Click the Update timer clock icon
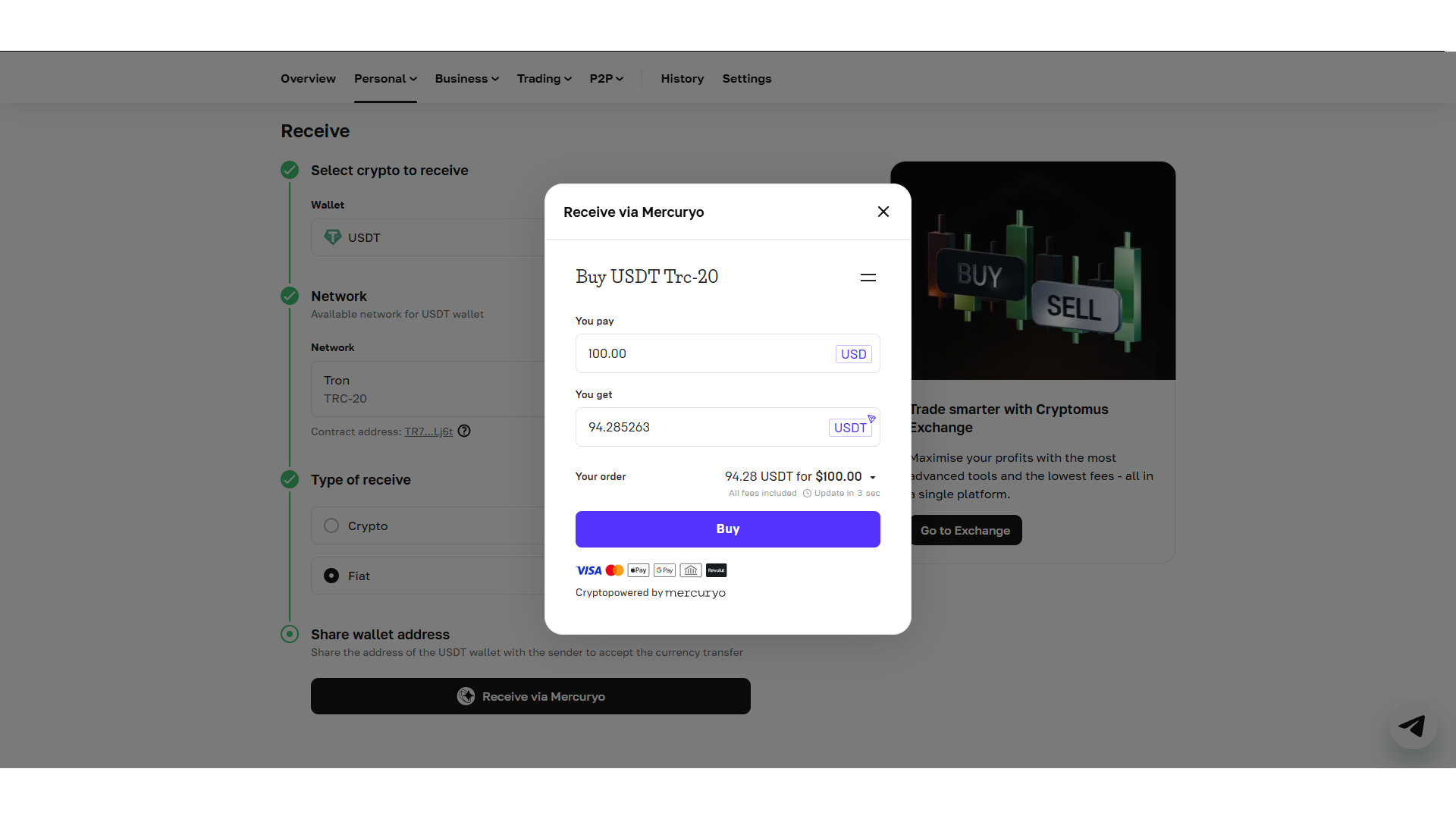The width and height of the screenshot is (1456, 819). pos(808,494)
